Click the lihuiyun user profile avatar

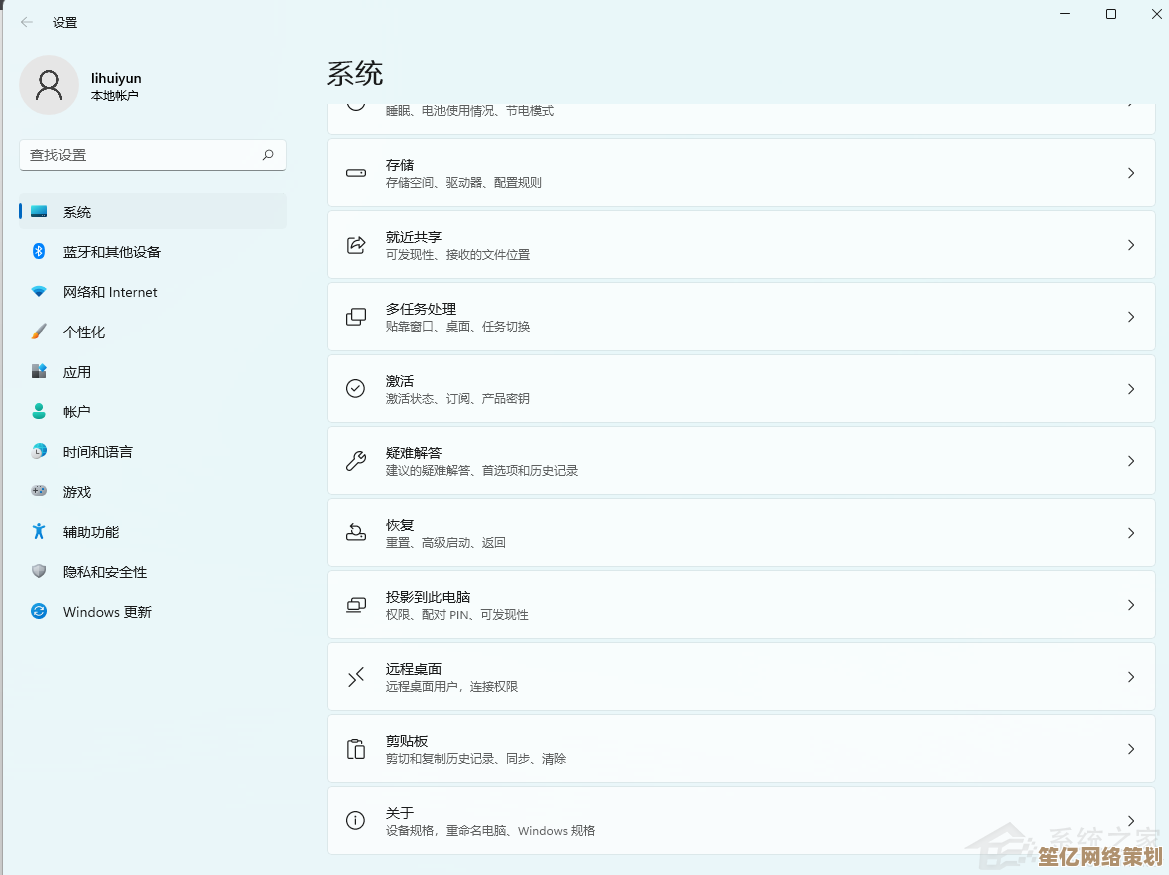click(49, 85)
